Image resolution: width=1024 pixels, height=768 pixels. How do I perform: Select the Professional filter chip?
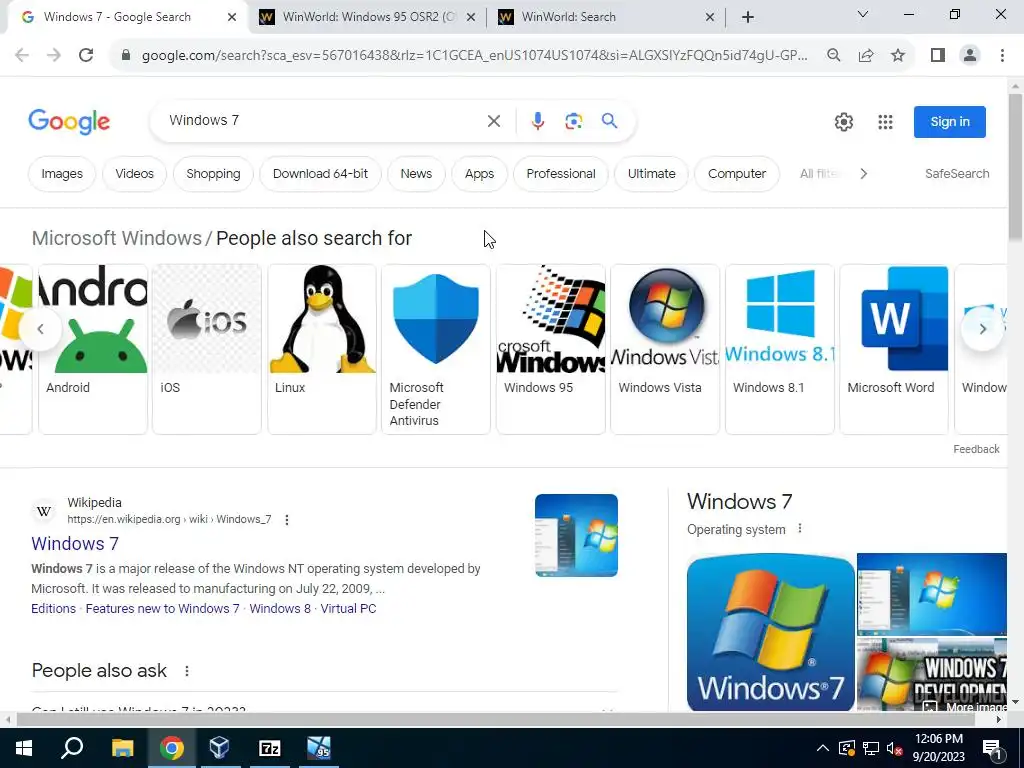point(561,174)
